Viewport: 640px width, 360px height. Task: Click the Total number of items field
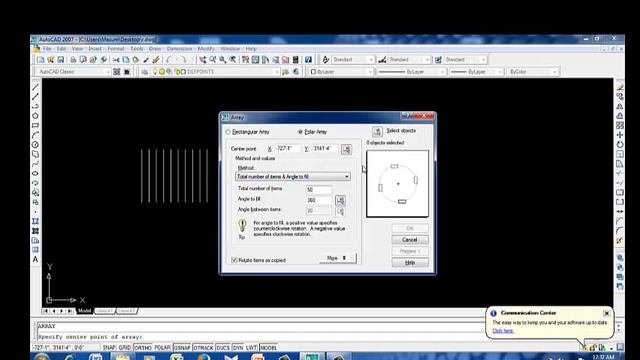click(318, 190)
